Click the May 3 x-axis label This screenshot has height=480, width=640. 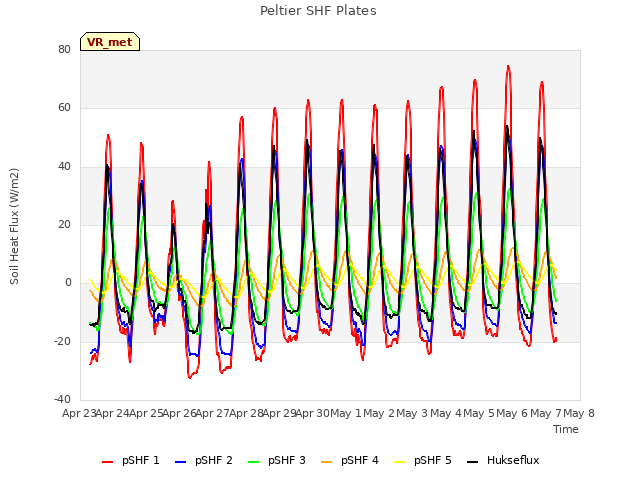coord(412,413)
